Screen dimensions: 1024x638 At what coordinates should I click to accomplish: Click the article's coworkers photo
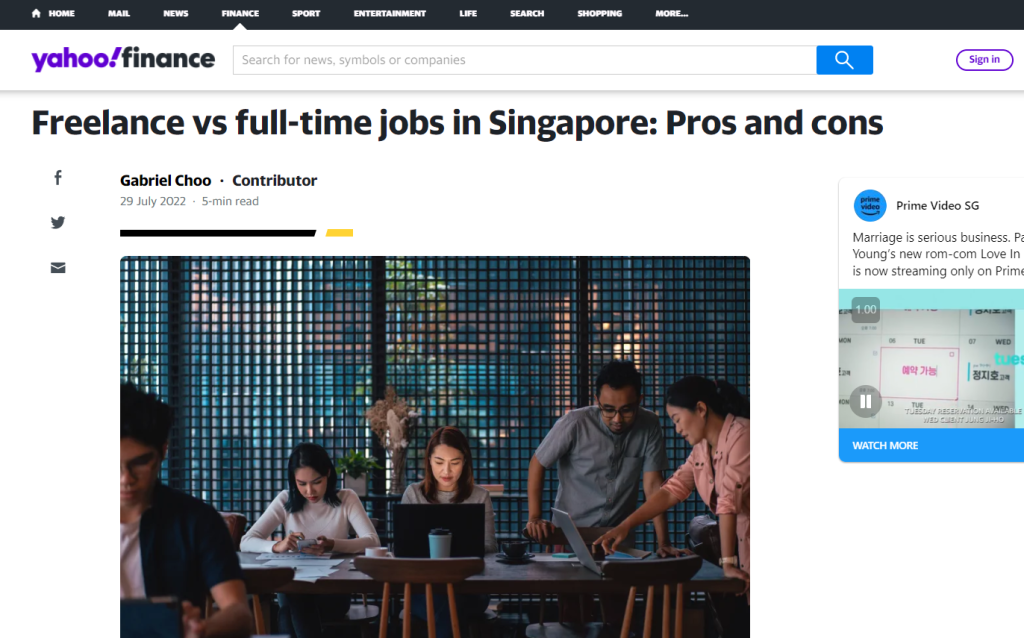435,447
